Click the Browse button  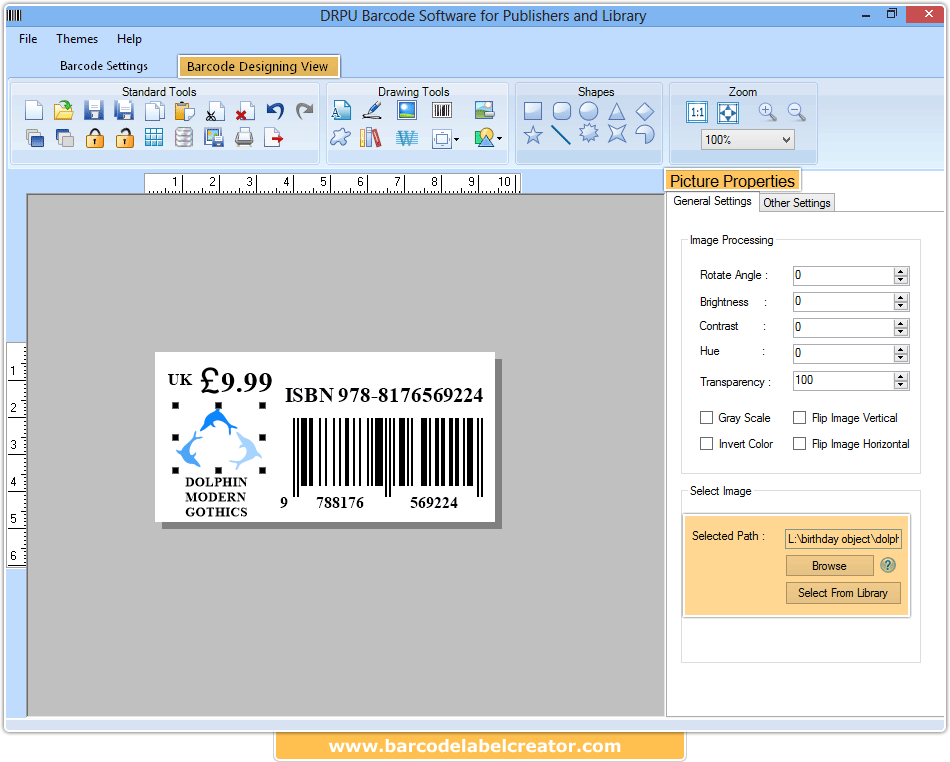(829, 566)
